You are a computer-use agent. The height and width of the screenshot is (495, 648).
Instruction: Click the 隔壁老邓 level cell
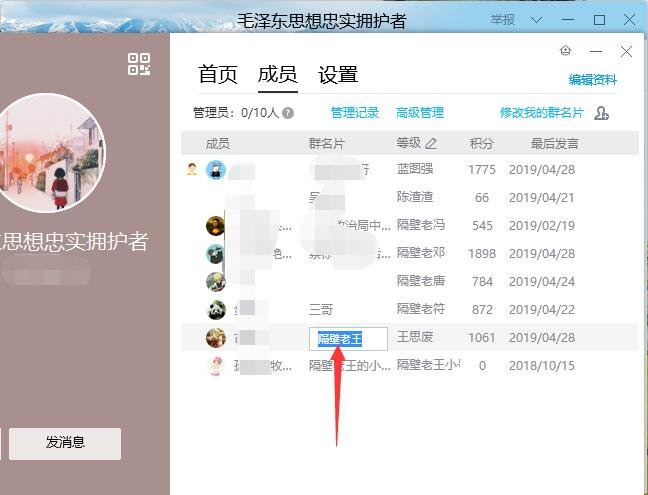[x=421, y=253]
